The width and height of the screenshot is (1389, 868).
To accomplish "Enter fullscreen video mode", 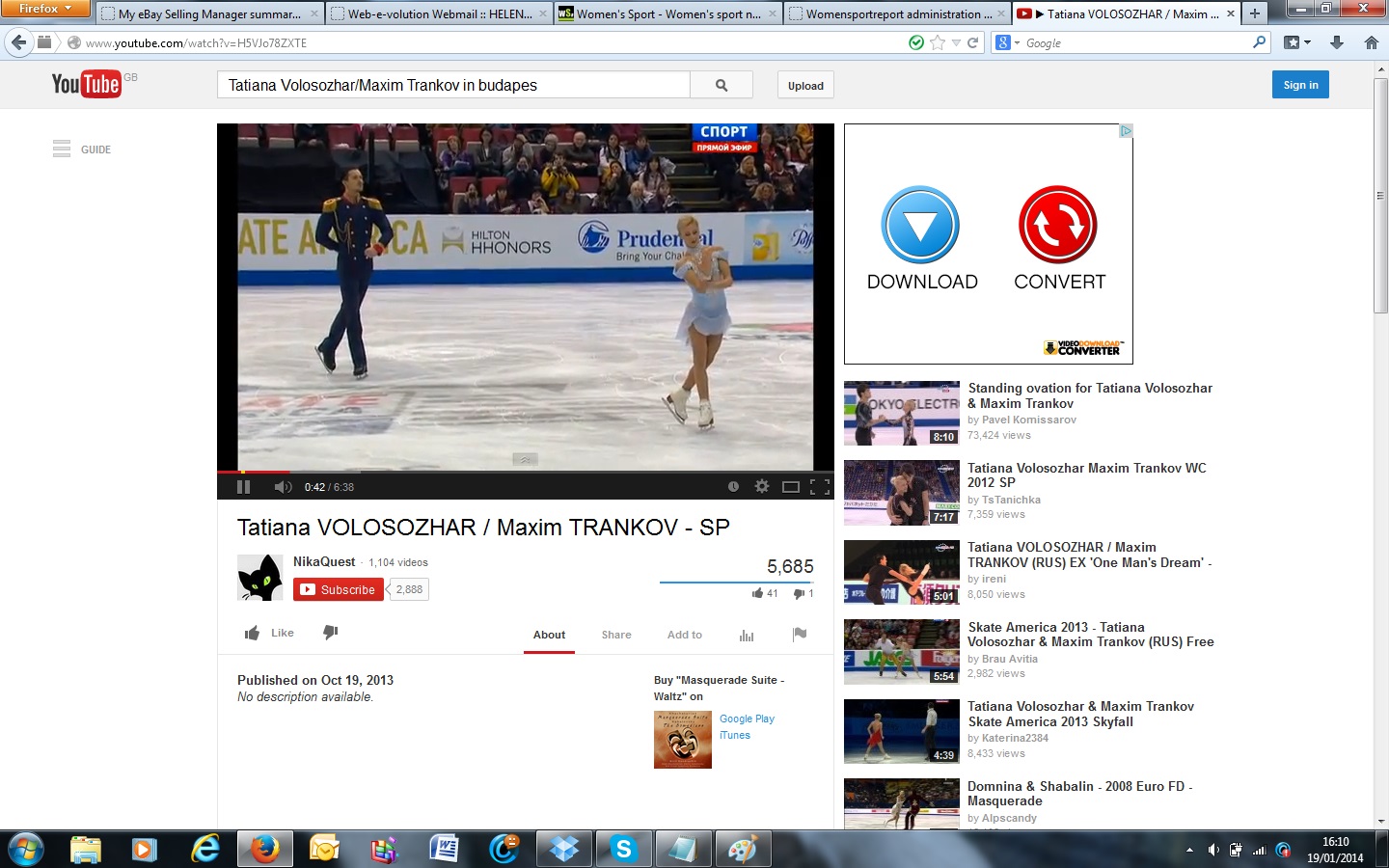I will click(820, 487).
